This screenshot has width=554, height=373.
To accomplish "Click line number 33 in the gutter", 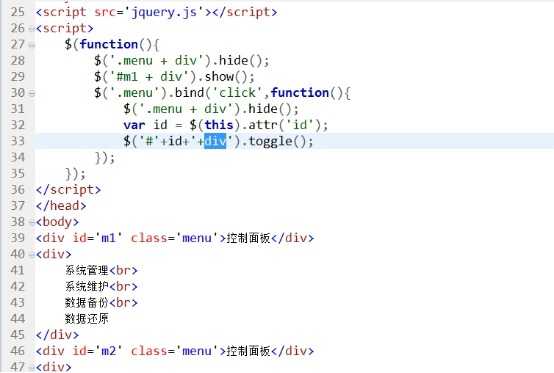I will coord(18,141).
